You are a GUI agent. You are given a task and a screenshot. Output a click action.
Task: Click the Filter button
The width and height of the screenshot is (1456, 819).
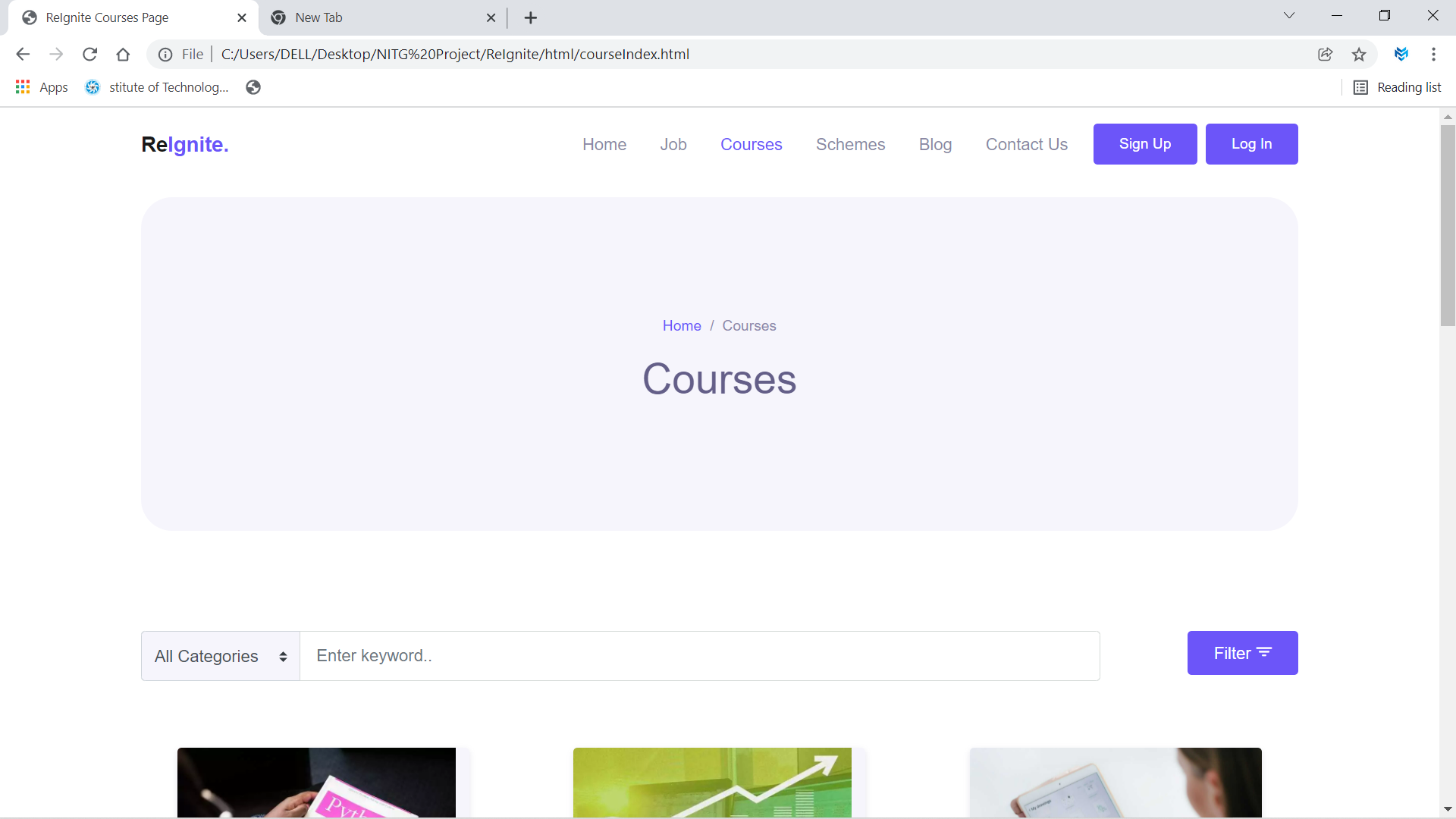click(1242, 654)
